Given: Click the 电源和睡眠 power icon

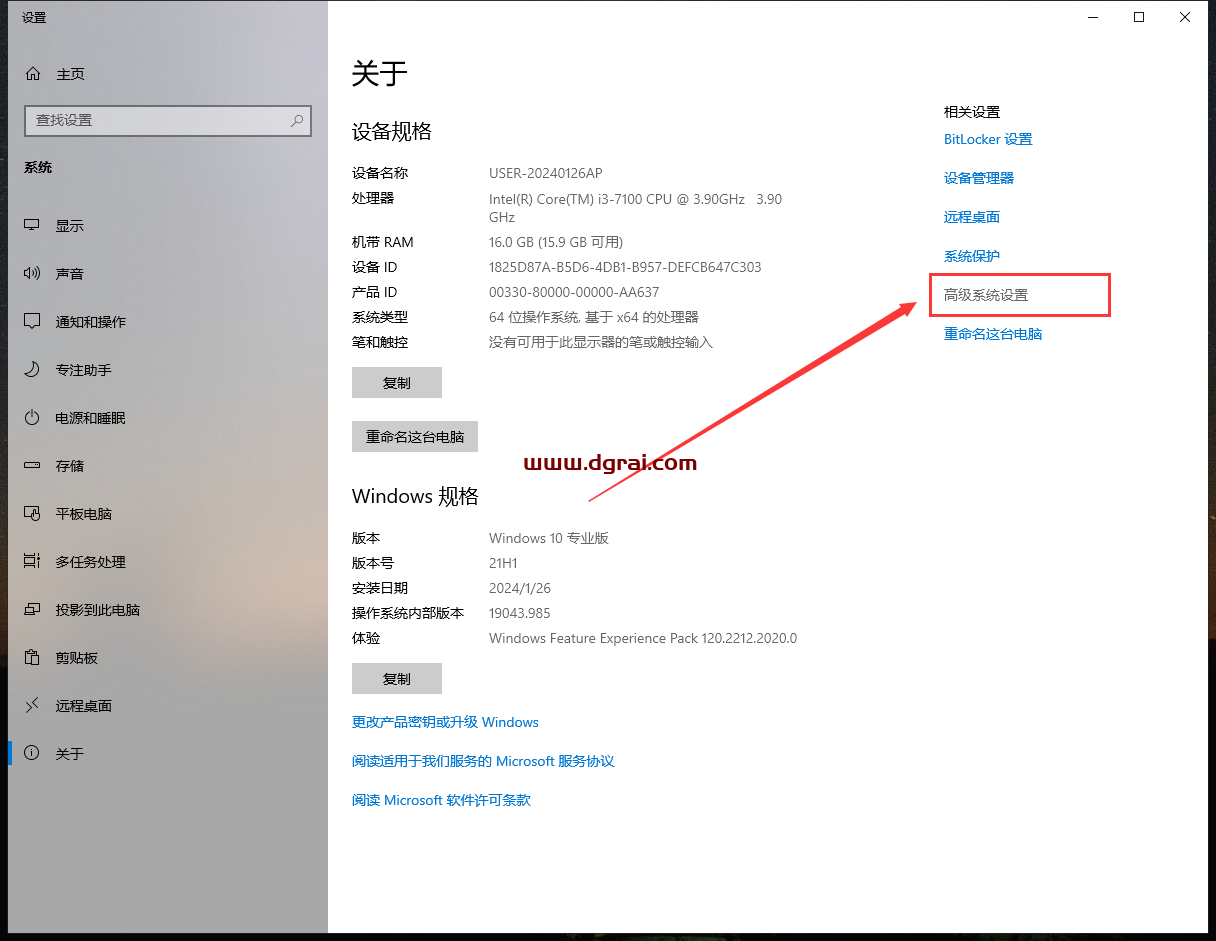Looking at the screenshot, I should 33,418.
